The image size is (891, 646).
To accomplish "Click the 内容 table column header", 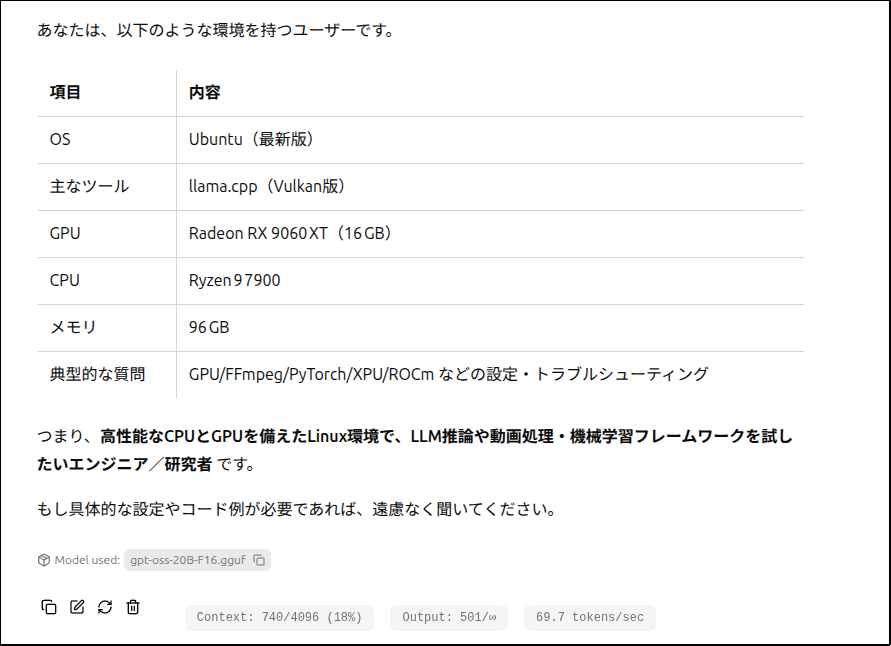I will click(x=205, y=93).
